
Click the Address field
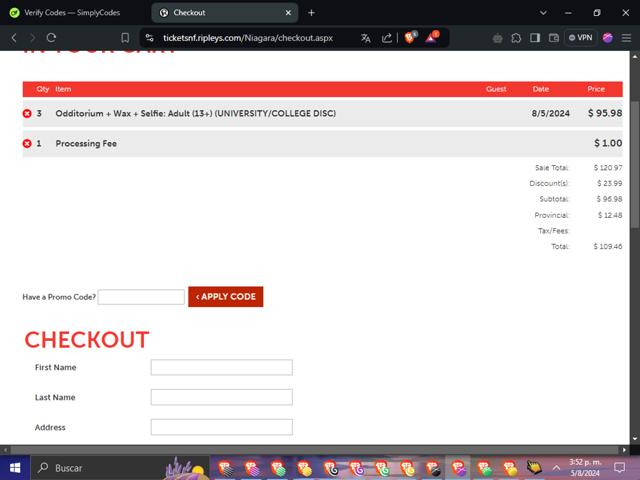[222, 427]
